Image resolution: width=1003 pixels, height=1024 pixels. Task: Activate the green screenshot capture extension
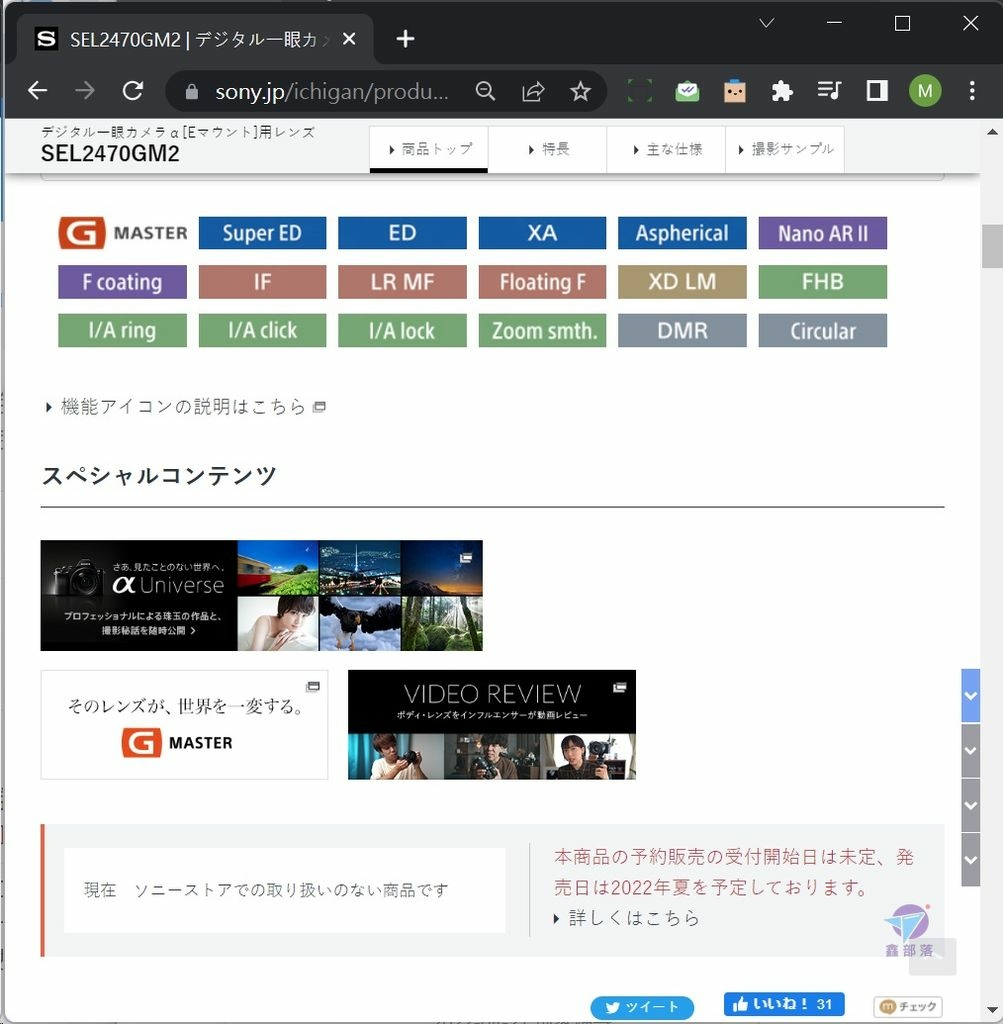pos(639,91)
